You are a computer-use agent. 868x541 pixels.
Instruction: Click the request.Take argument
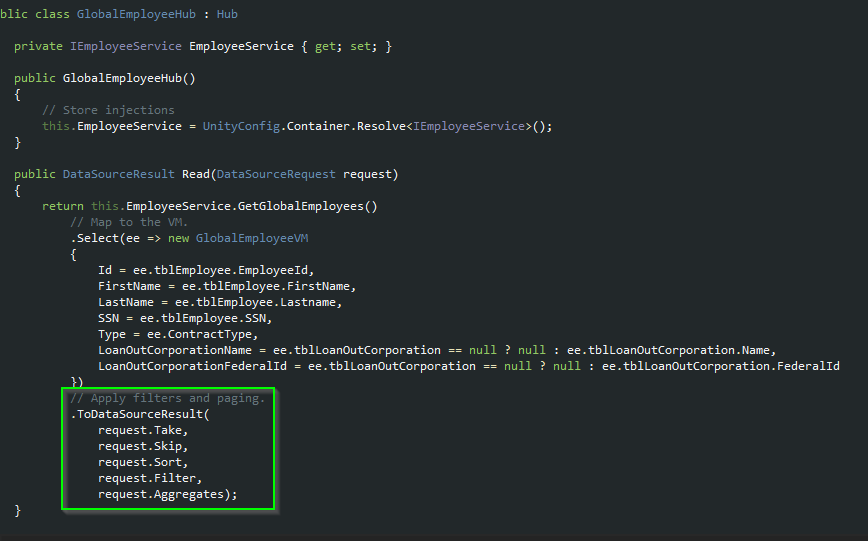(x=143, y=430)
